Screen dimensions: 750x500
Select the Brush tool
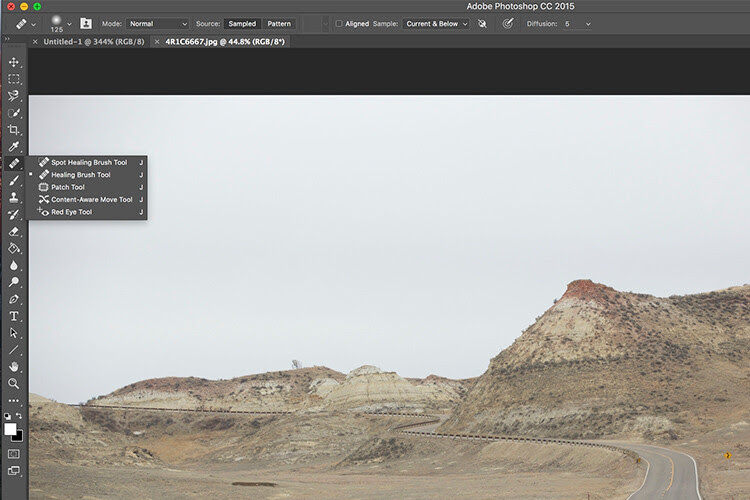tap(13, 180)
